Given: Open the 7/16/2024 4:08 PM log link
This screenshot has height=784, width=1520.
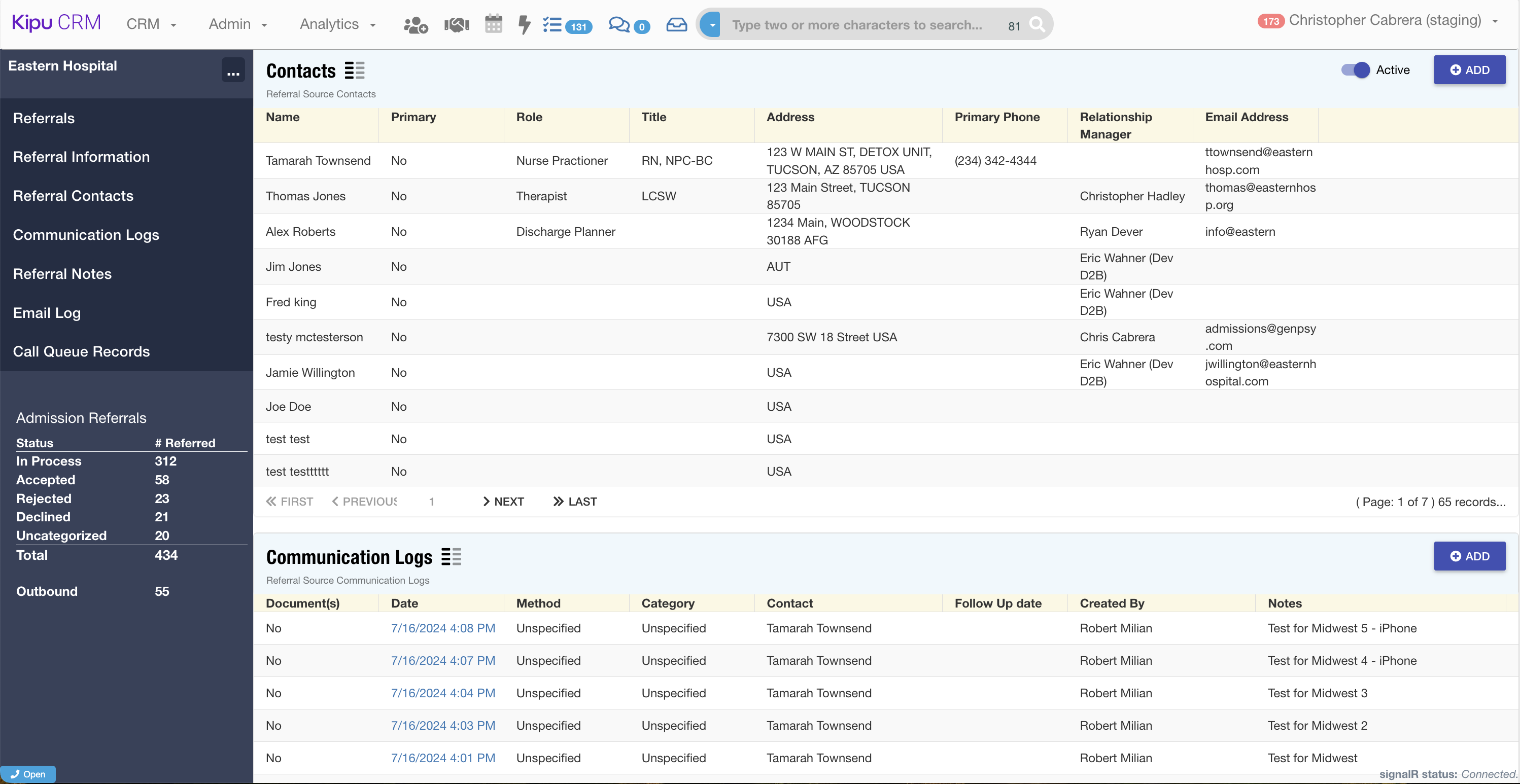Looking at the screenshot, I should (x=442, y=628).
